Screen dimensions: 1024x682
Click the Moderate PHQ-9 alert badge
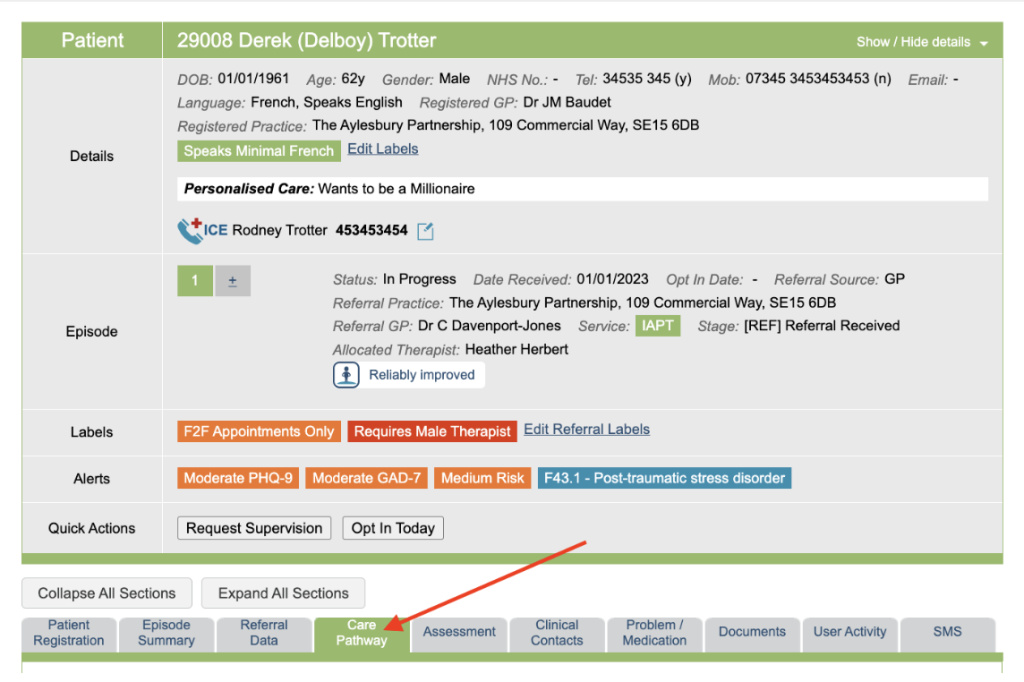pos(238,478)
